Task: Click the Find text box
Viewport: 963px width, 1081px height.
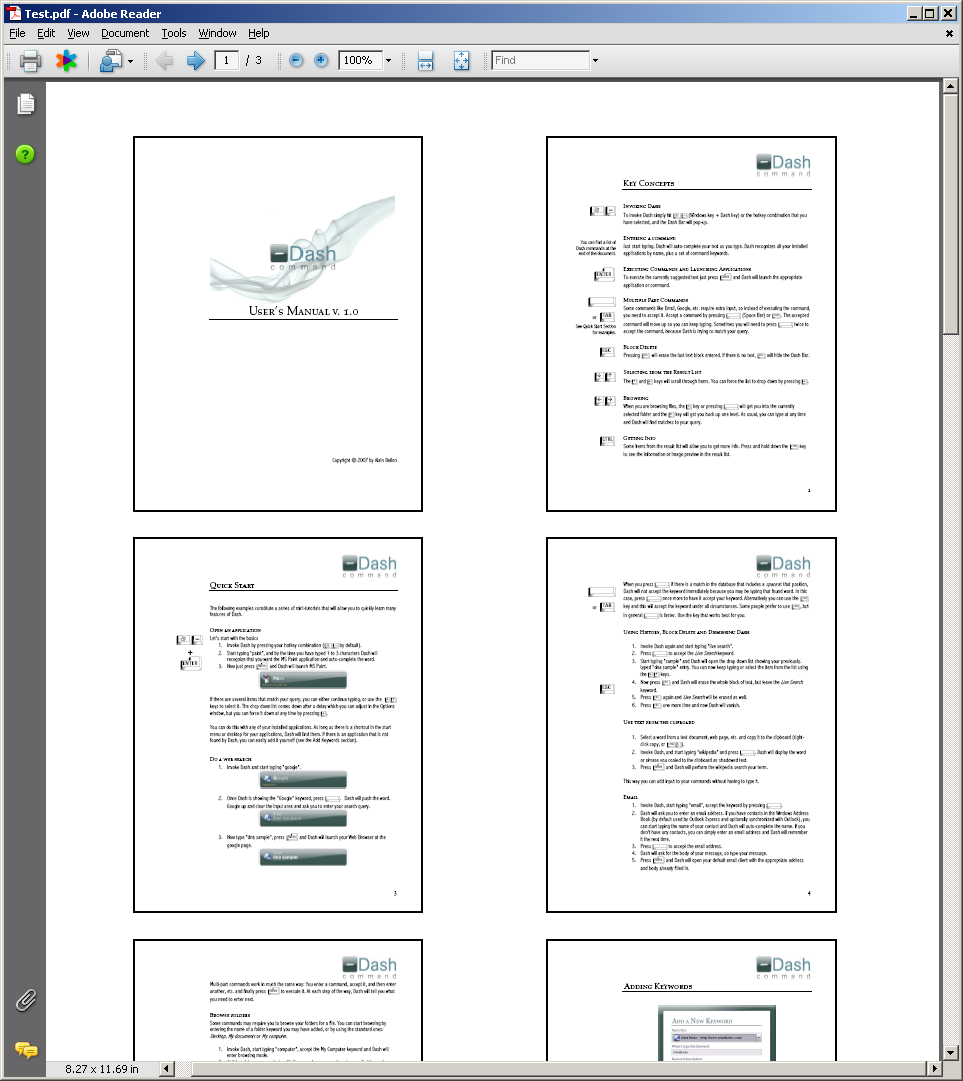Action: tap(540, 61)
